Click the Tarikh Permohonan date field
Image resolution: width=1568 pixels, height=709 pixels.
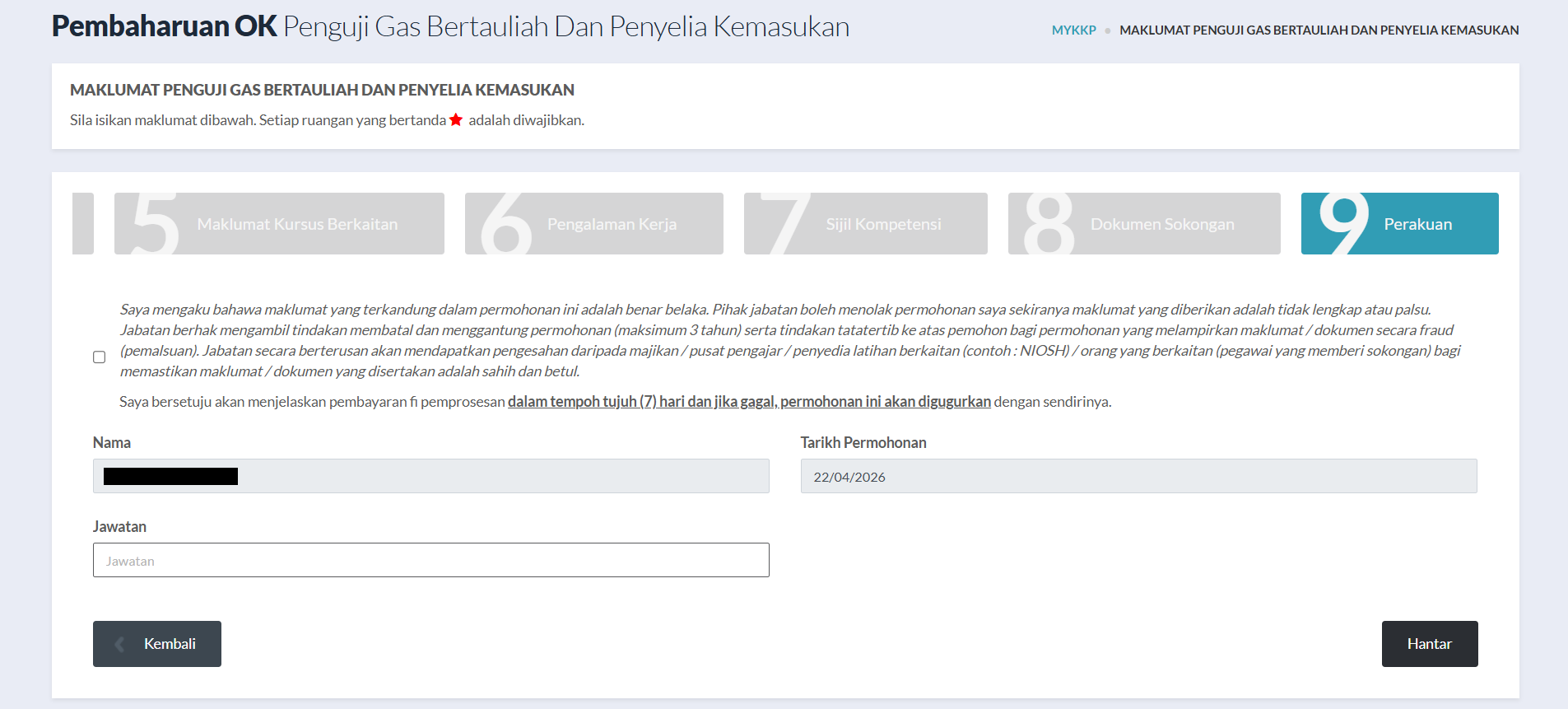(1138, 476)
